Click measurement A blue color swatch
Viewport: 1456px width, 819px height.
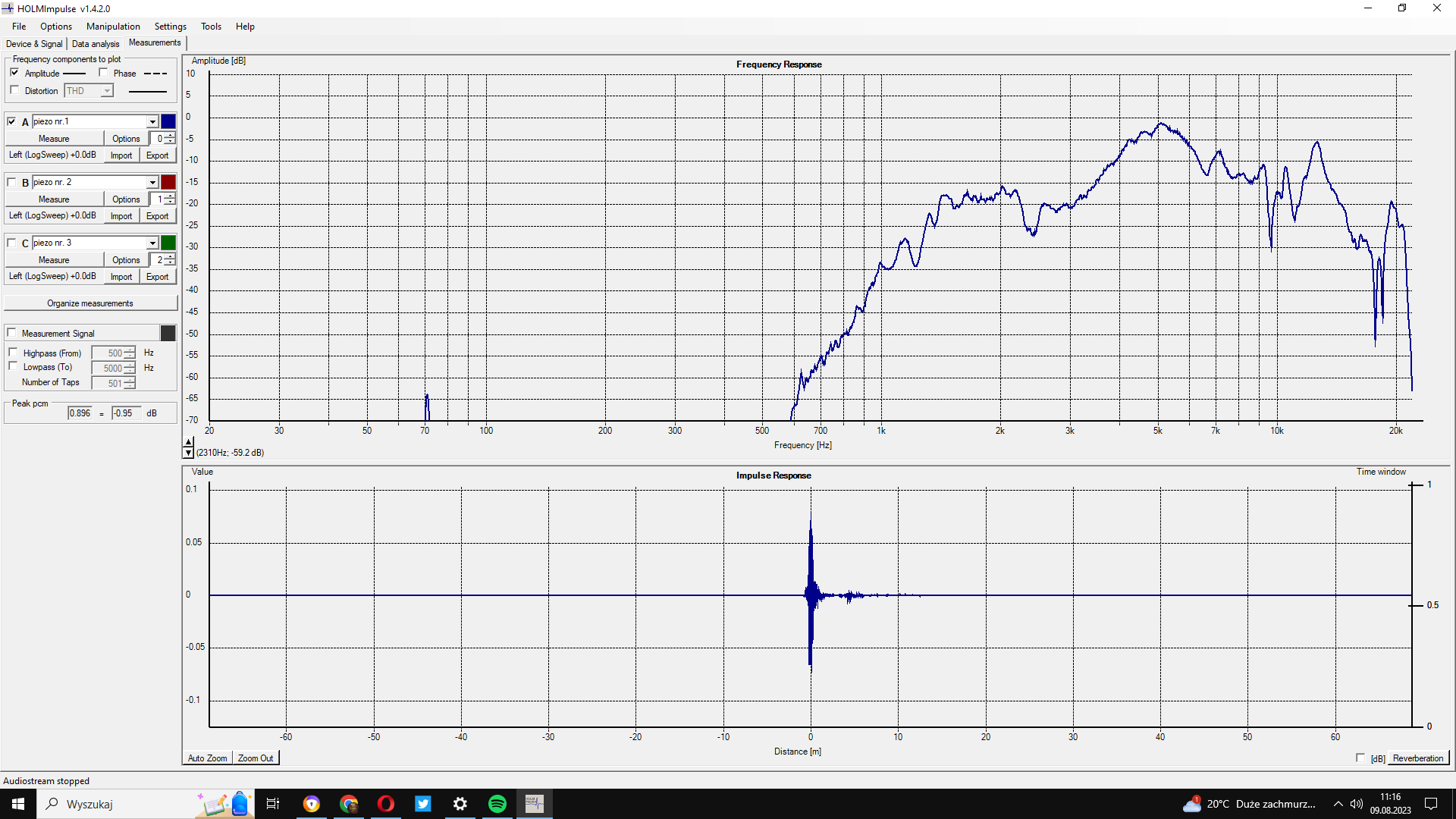[168, 121]
